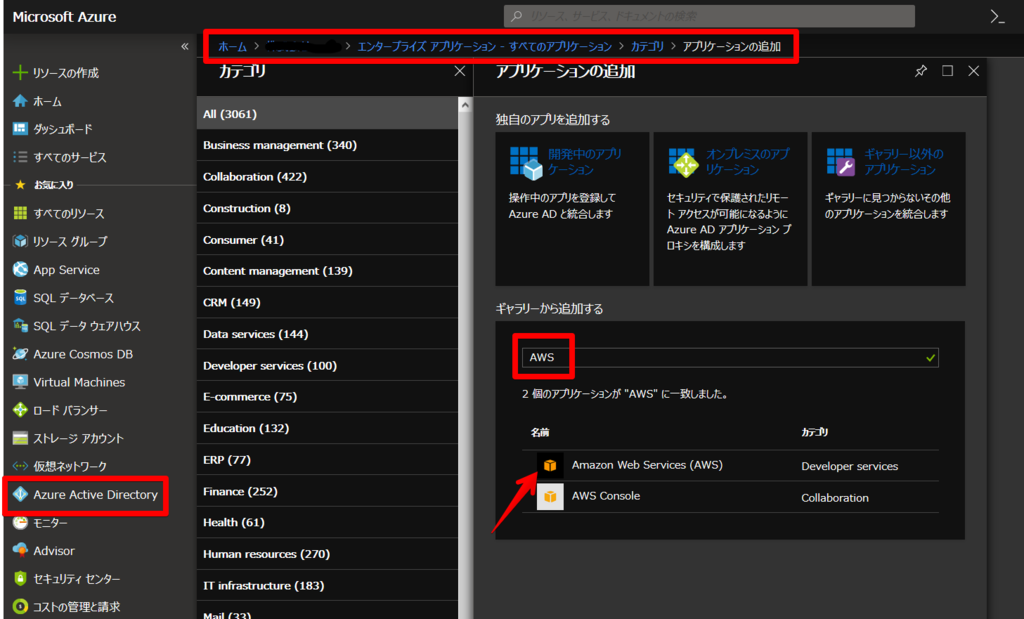
Task: Collapse the left sidebar with double chevron
Action: click(185, 46)
